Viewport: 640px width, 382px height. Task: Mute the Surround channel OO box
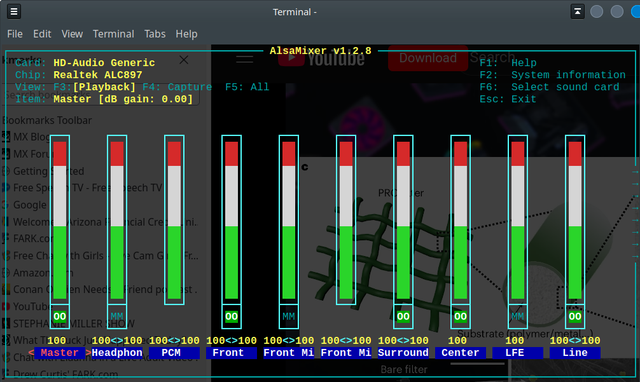(x=403, y=316)
